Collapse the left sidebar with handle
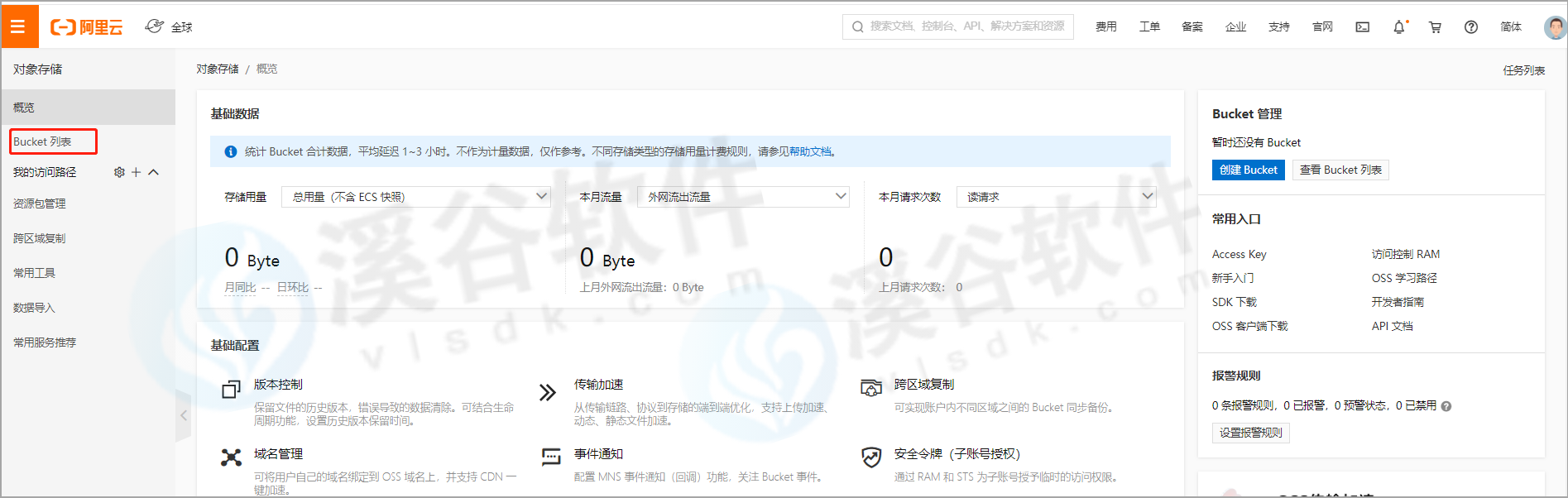Screen dimensions: 1568x498 coord(184,415)
